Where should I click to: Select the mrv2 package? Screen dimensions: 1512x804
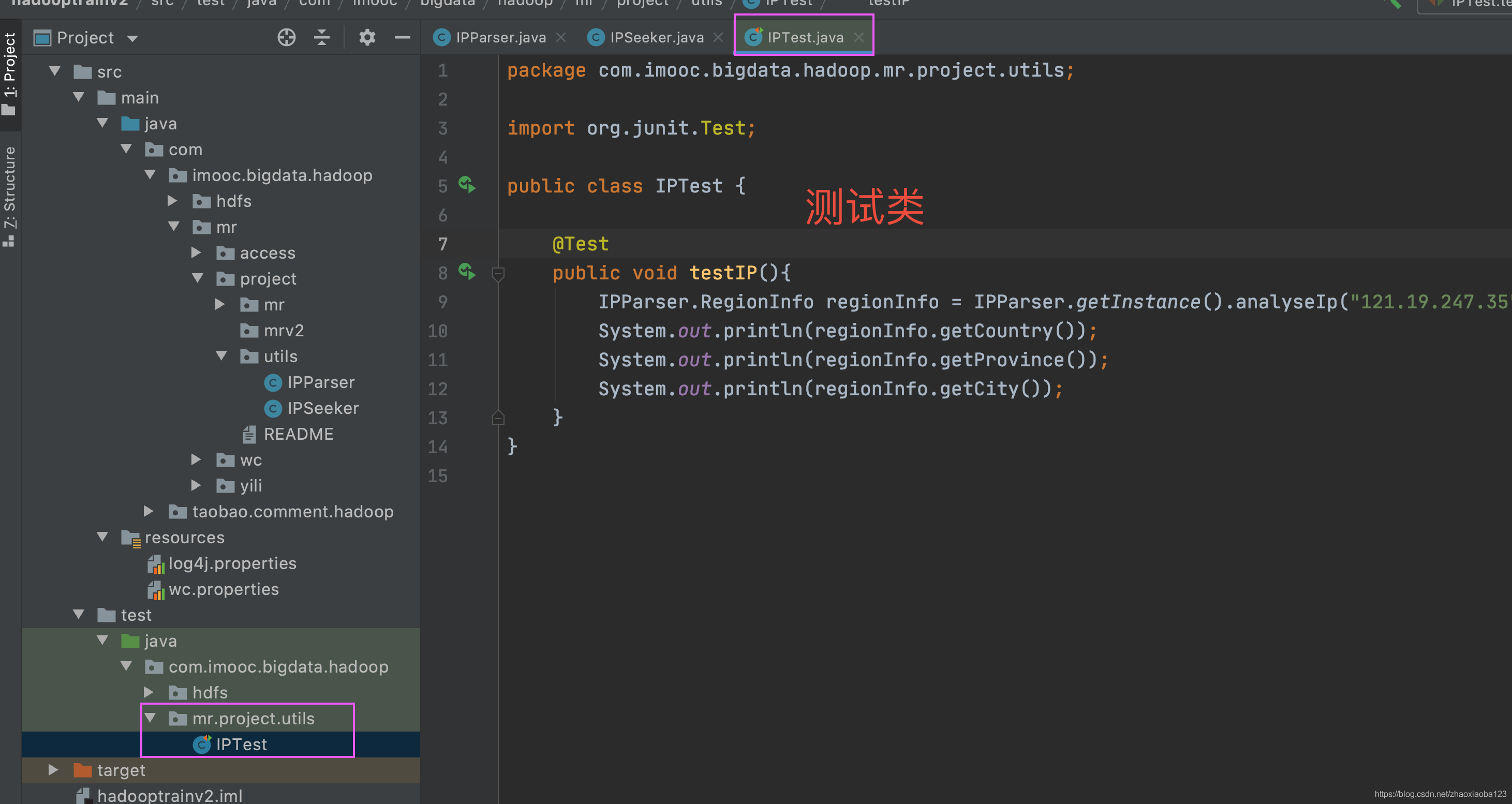[272, 331]
